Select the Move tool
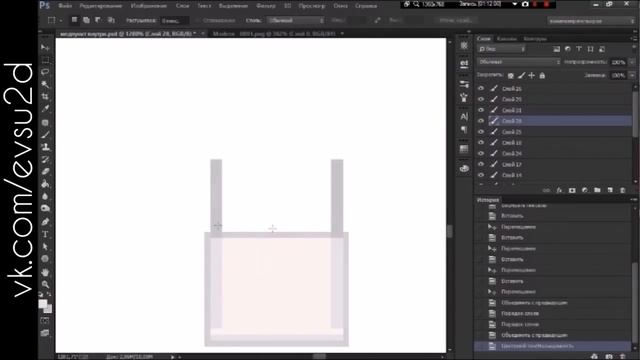Viewport: 640px width, 360px height. 45,47
